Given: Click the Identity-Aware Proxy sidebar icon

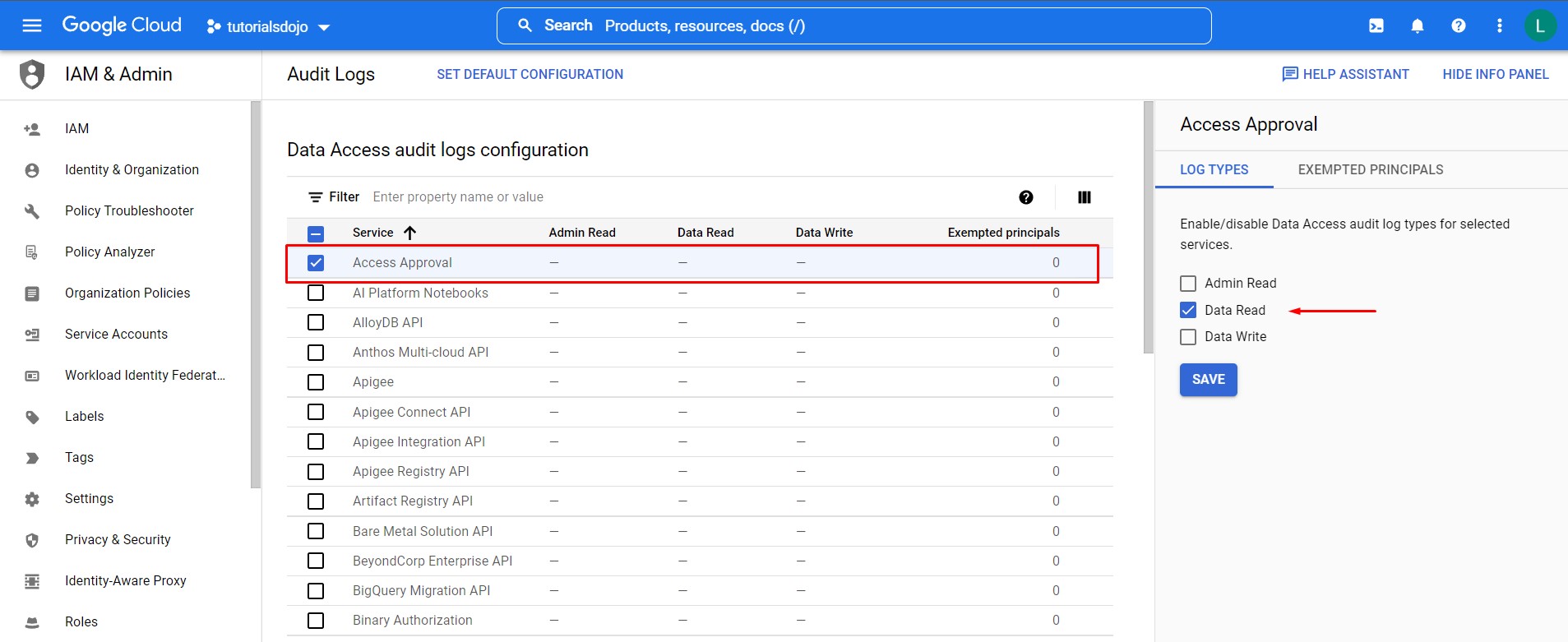Looking at the screenshot, I should 32,581.
